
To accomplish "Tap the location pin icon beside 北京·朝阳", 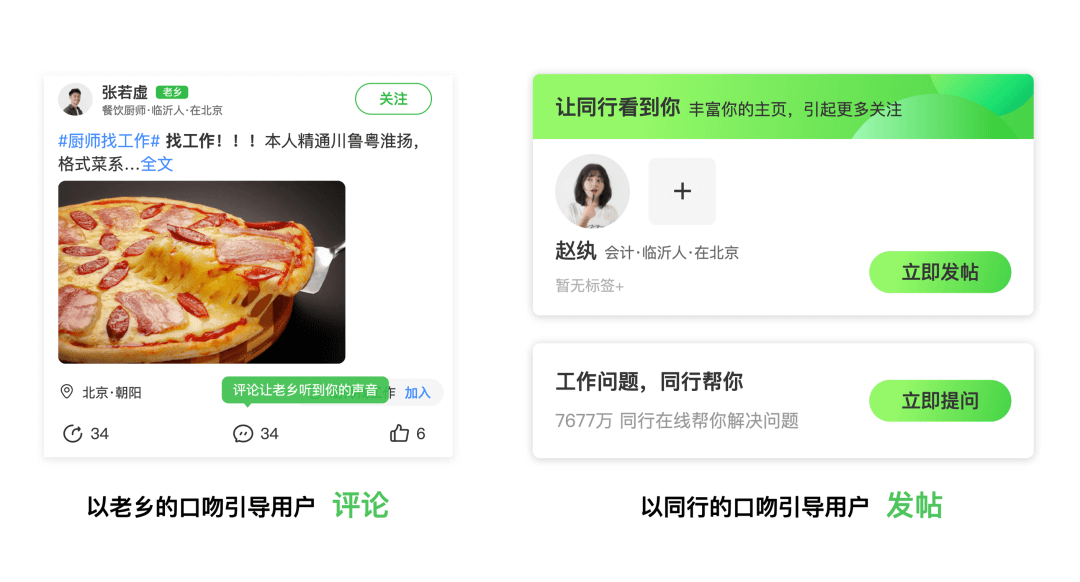I will coord(67,392).
